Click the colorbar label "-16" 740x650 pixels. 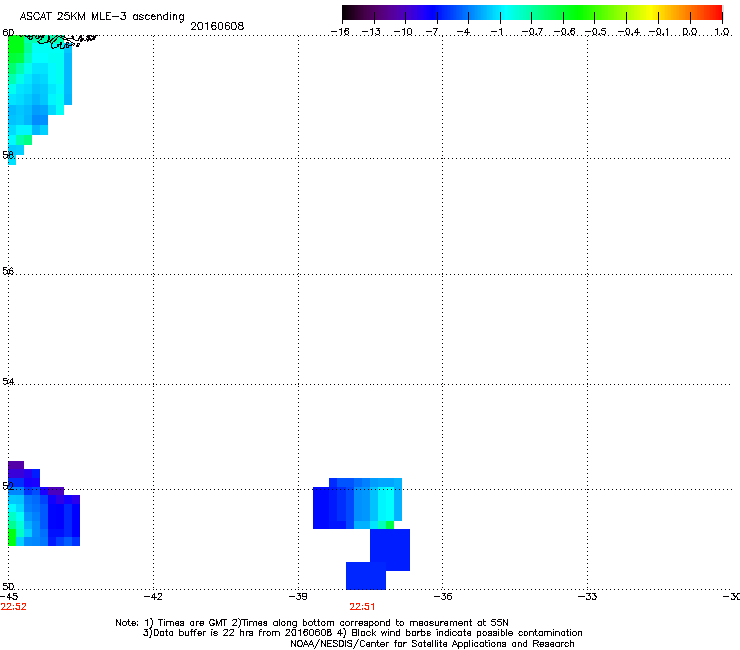click(x=340, y=32)
